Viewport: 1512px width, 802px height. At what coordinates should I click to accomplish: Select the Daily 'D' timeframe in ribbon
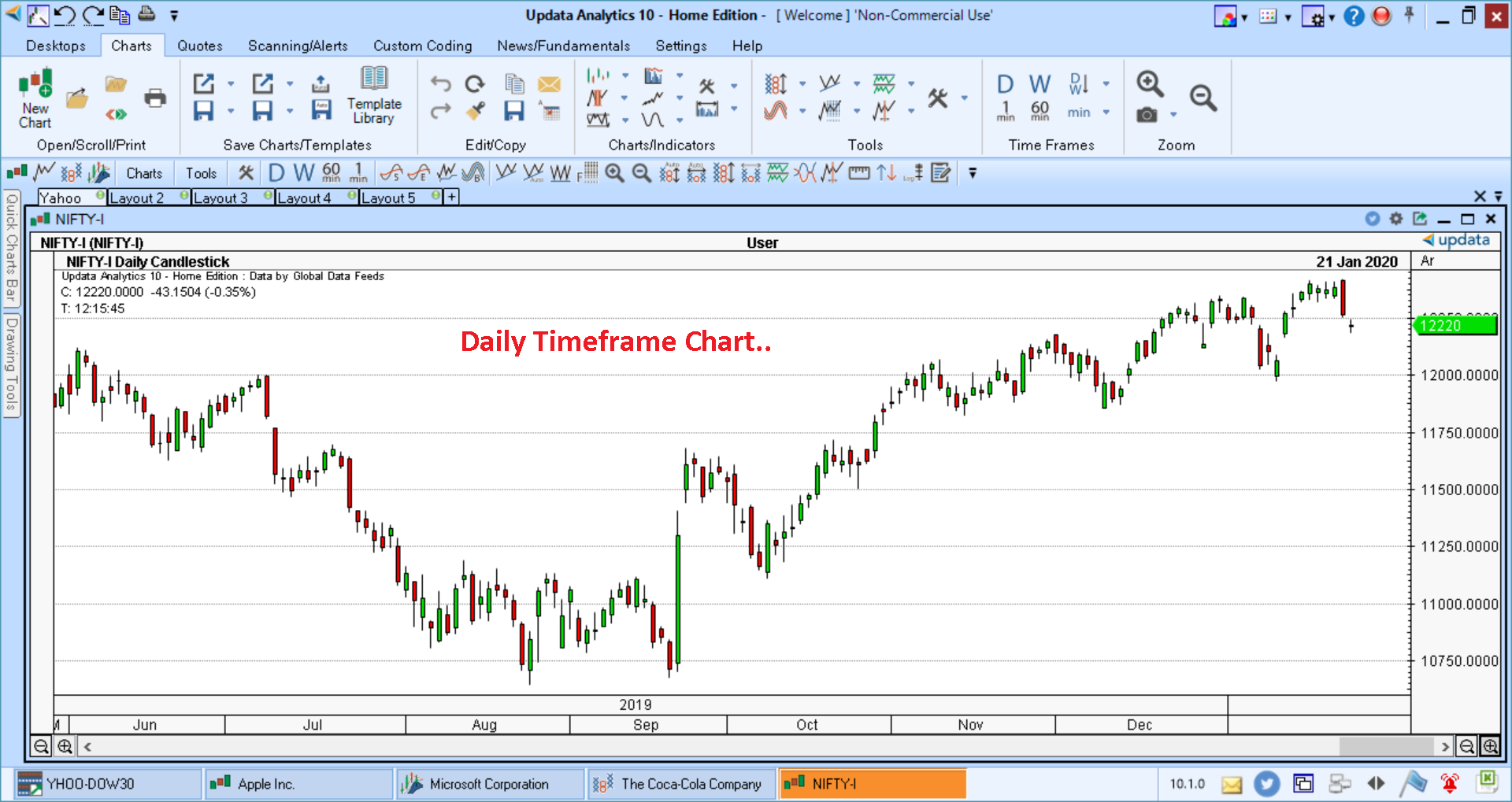coord(1005,84)
